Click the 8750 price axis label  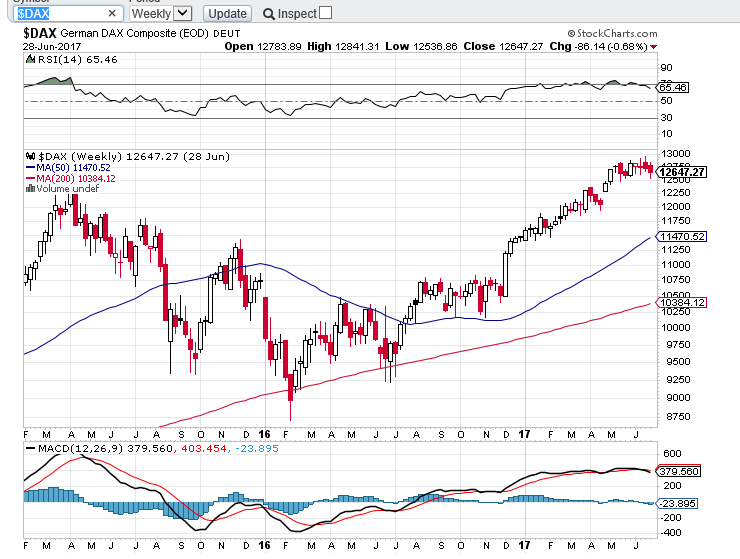click(678, 416)
